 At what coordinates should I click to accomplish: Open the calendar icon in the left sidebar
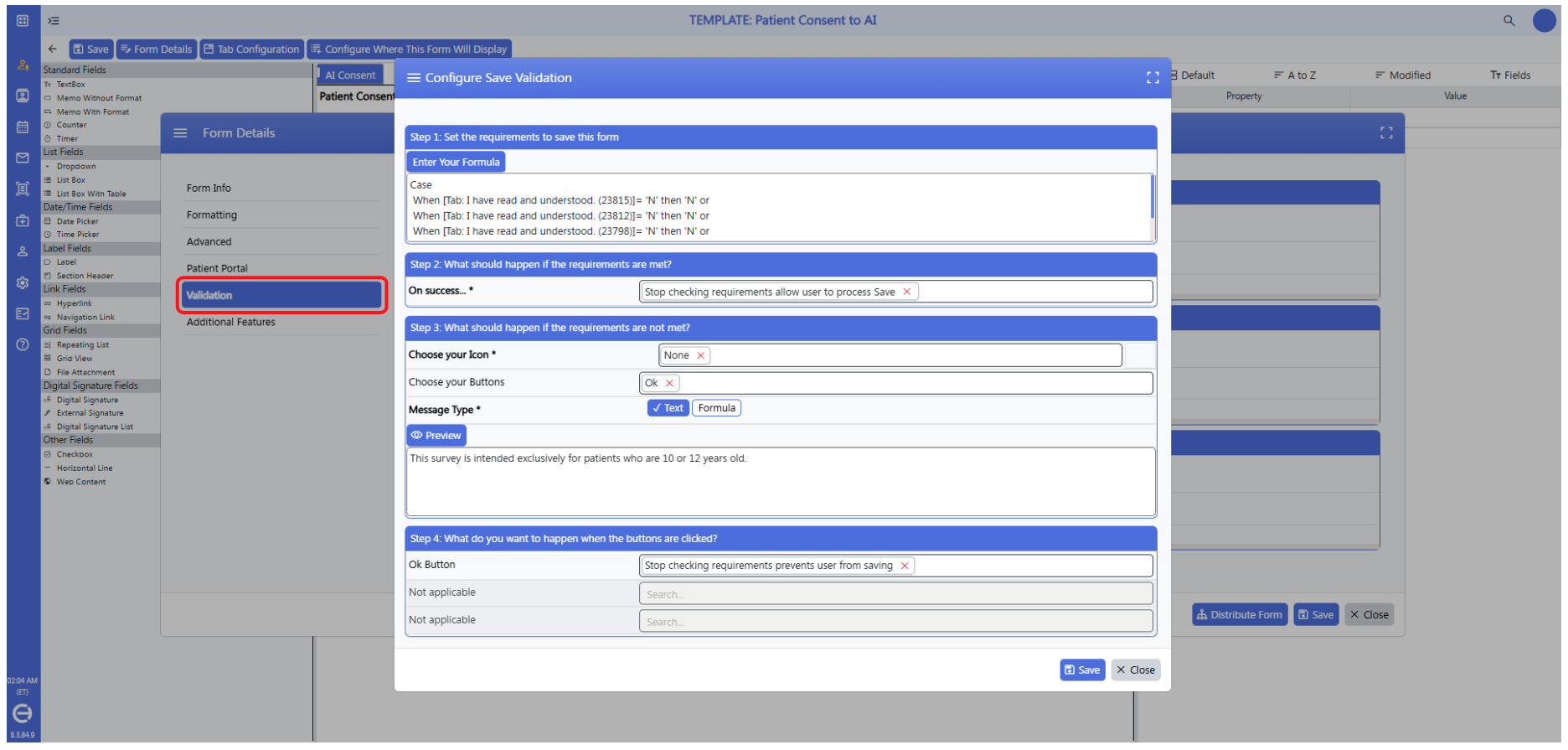(x=23, y=127)
